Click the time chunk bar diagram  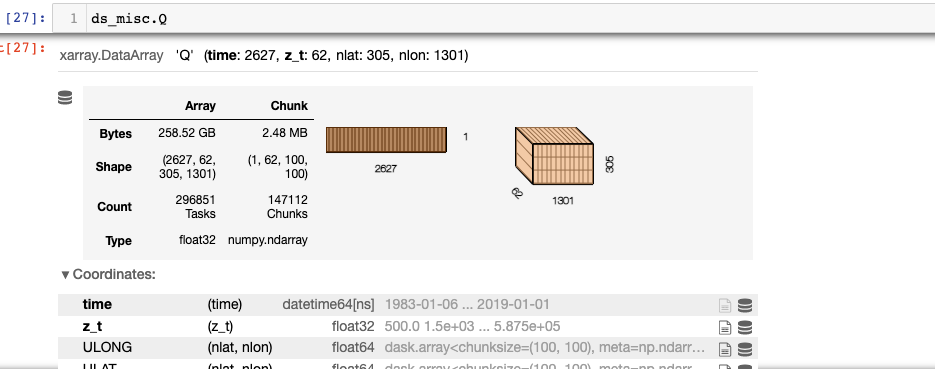pos(386,140)
